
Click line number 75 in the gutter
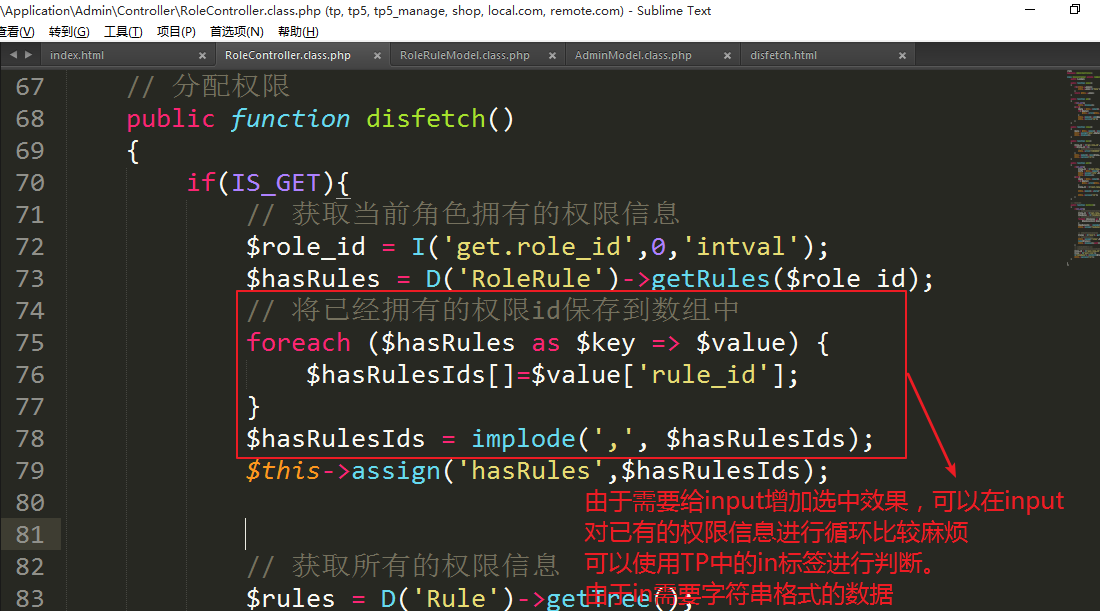click(31, 343)
